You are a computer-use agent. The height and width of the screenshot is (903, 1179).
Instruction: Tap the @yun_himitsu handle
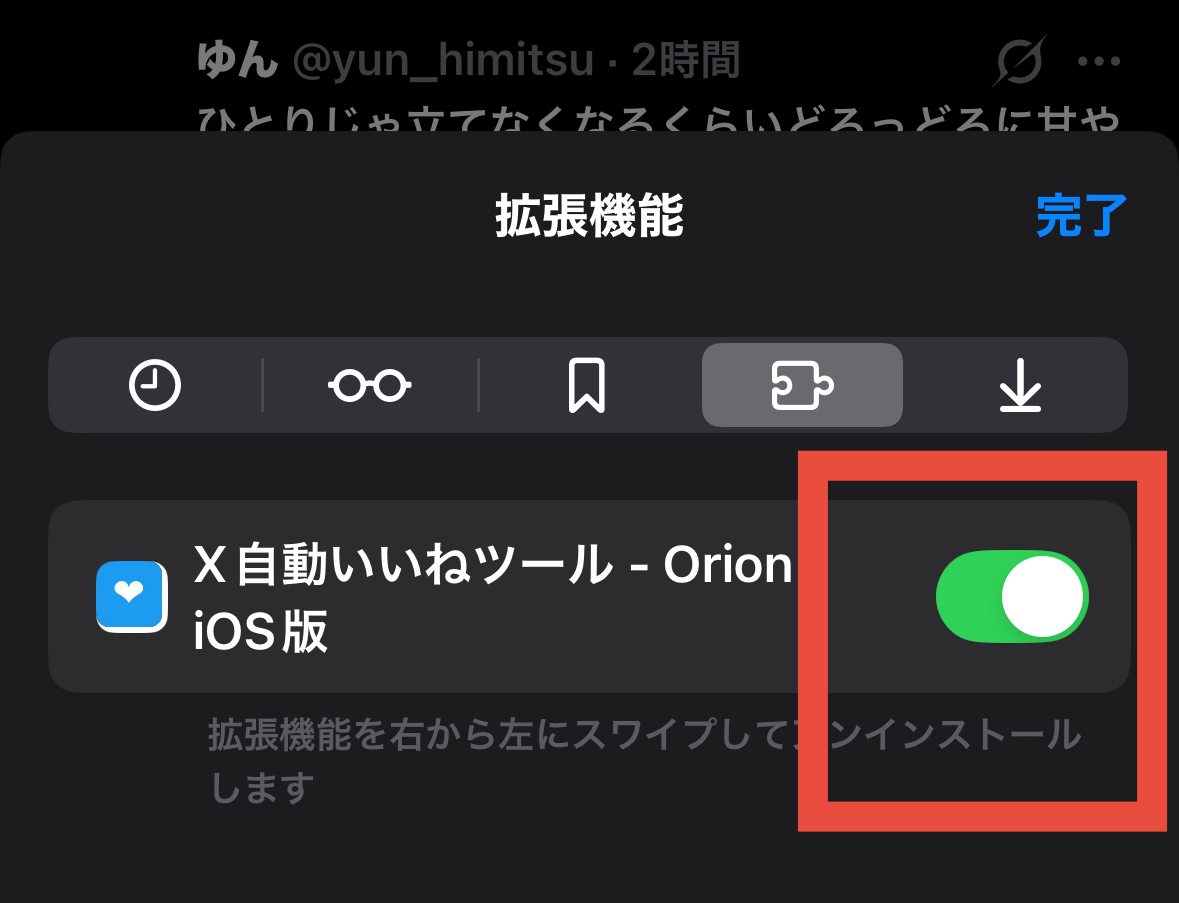(x=443, y=62)
